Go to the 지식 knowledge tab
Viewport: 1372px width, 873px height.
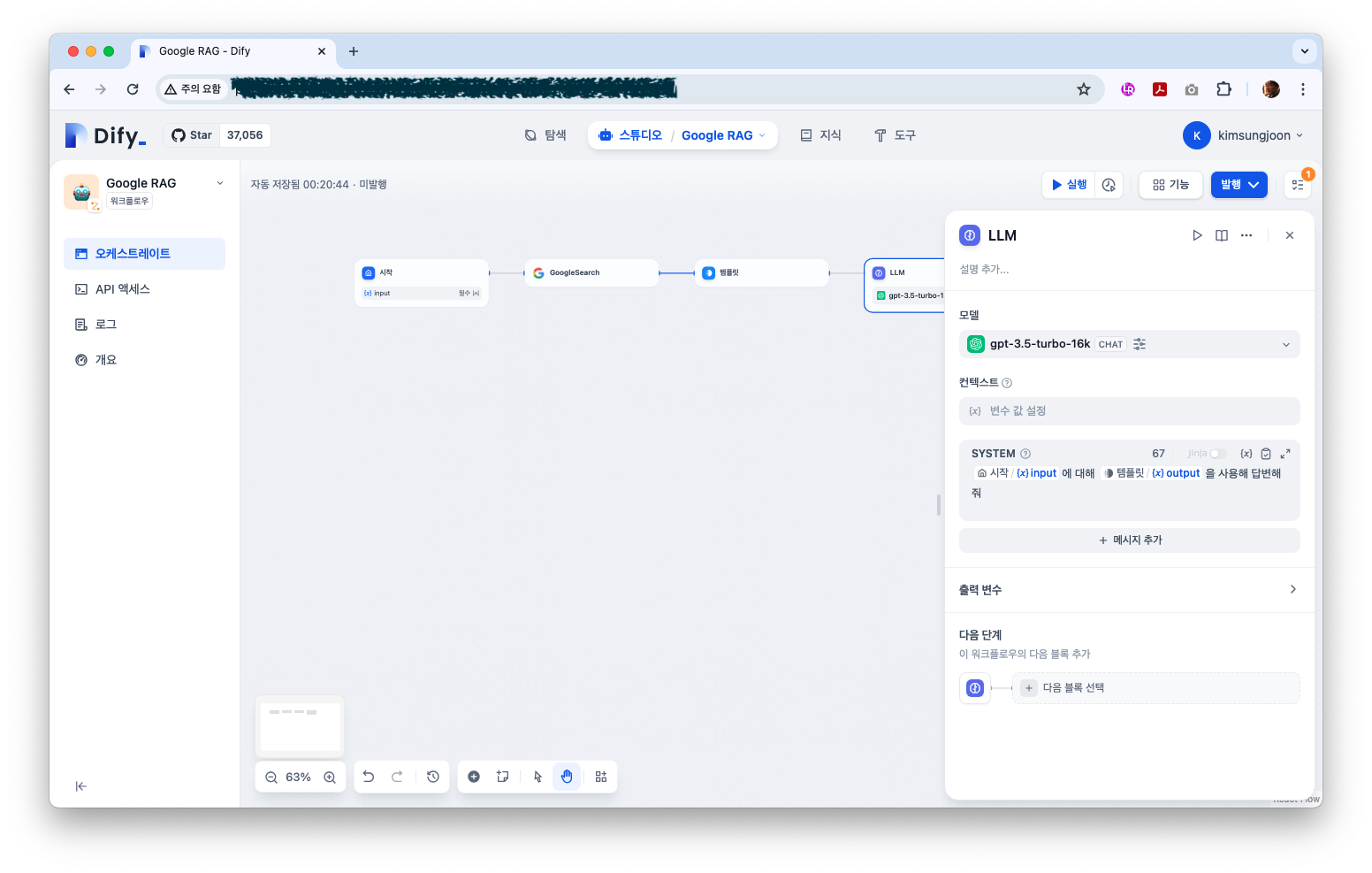pyautogui.click(x=820, y=135)
